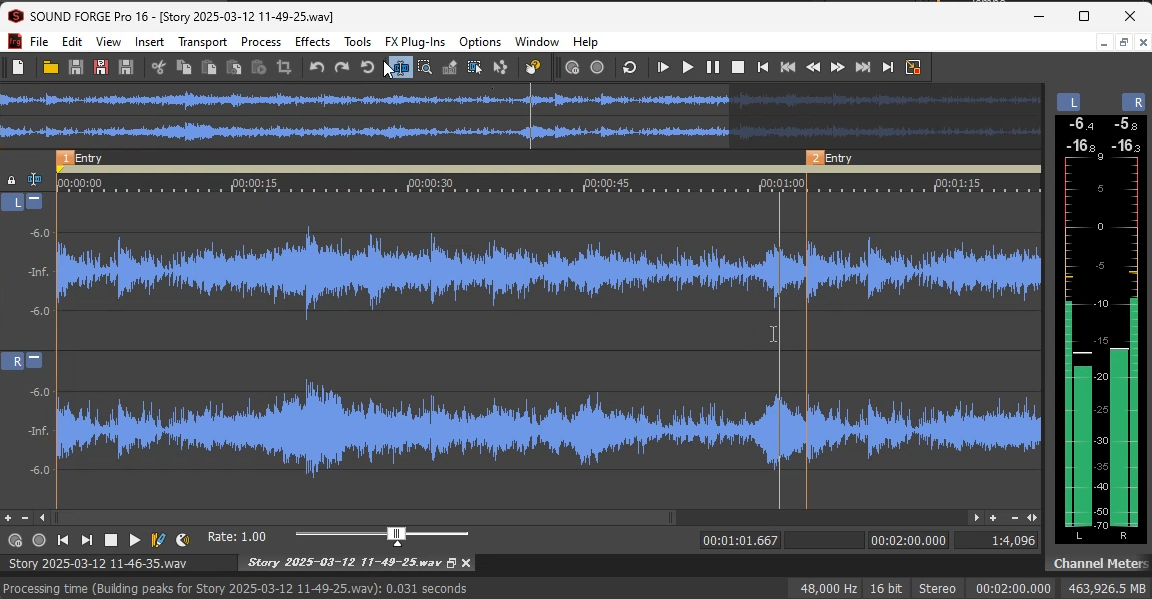The height and width of the screenshot is (599, 1152).
Task: Open the FX Plug-Ins menu
Action: [415, 42]
